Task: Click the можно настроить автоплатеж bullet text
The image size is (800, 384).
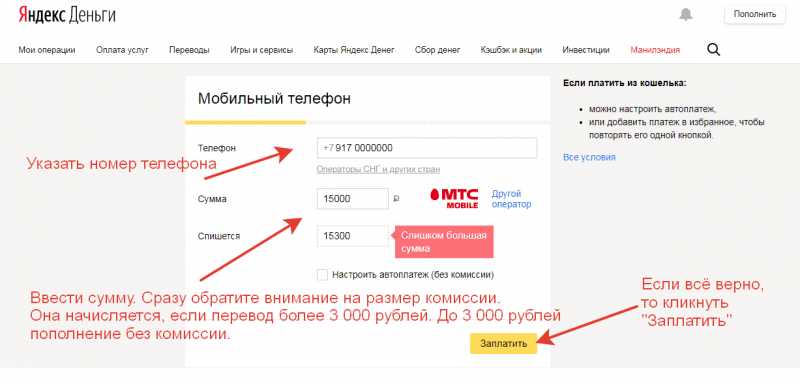Action: click(x=653, y=109)
